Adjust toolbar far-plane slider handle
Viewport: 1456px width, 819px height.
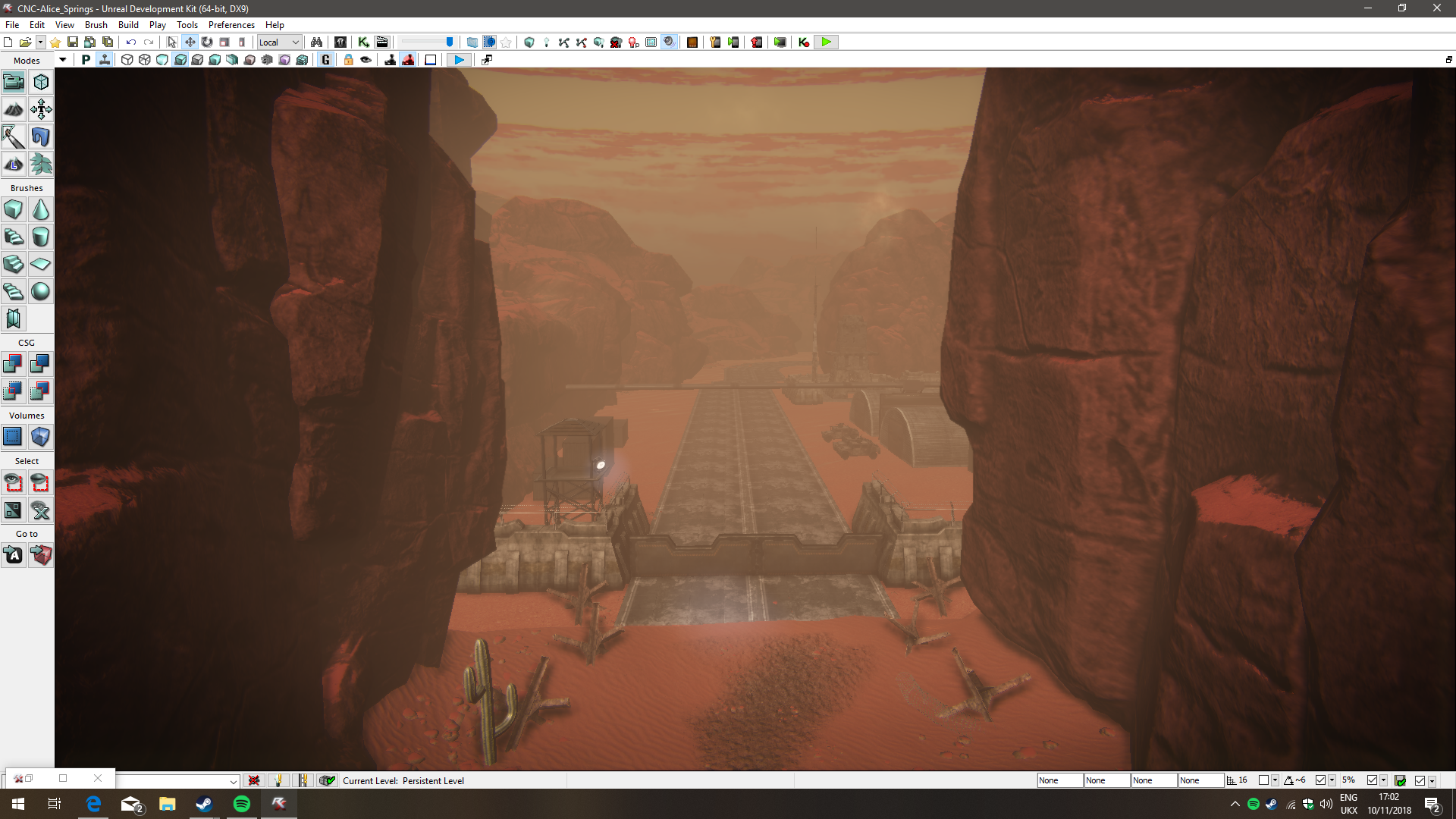point(450,42)
